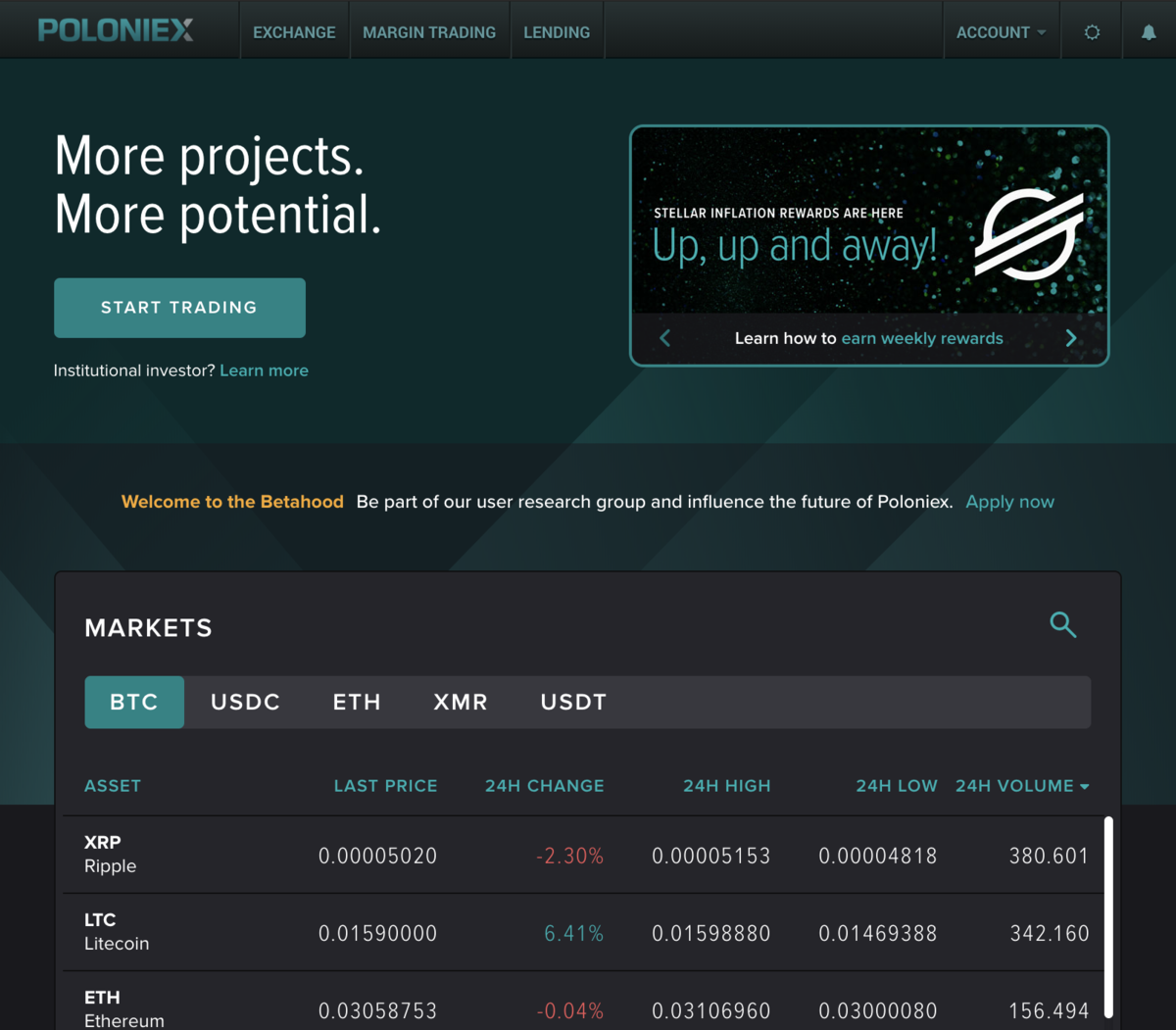Click the markets search magnifier icon
The image size is (1176, 1030).
click(x=1063, y=624)
